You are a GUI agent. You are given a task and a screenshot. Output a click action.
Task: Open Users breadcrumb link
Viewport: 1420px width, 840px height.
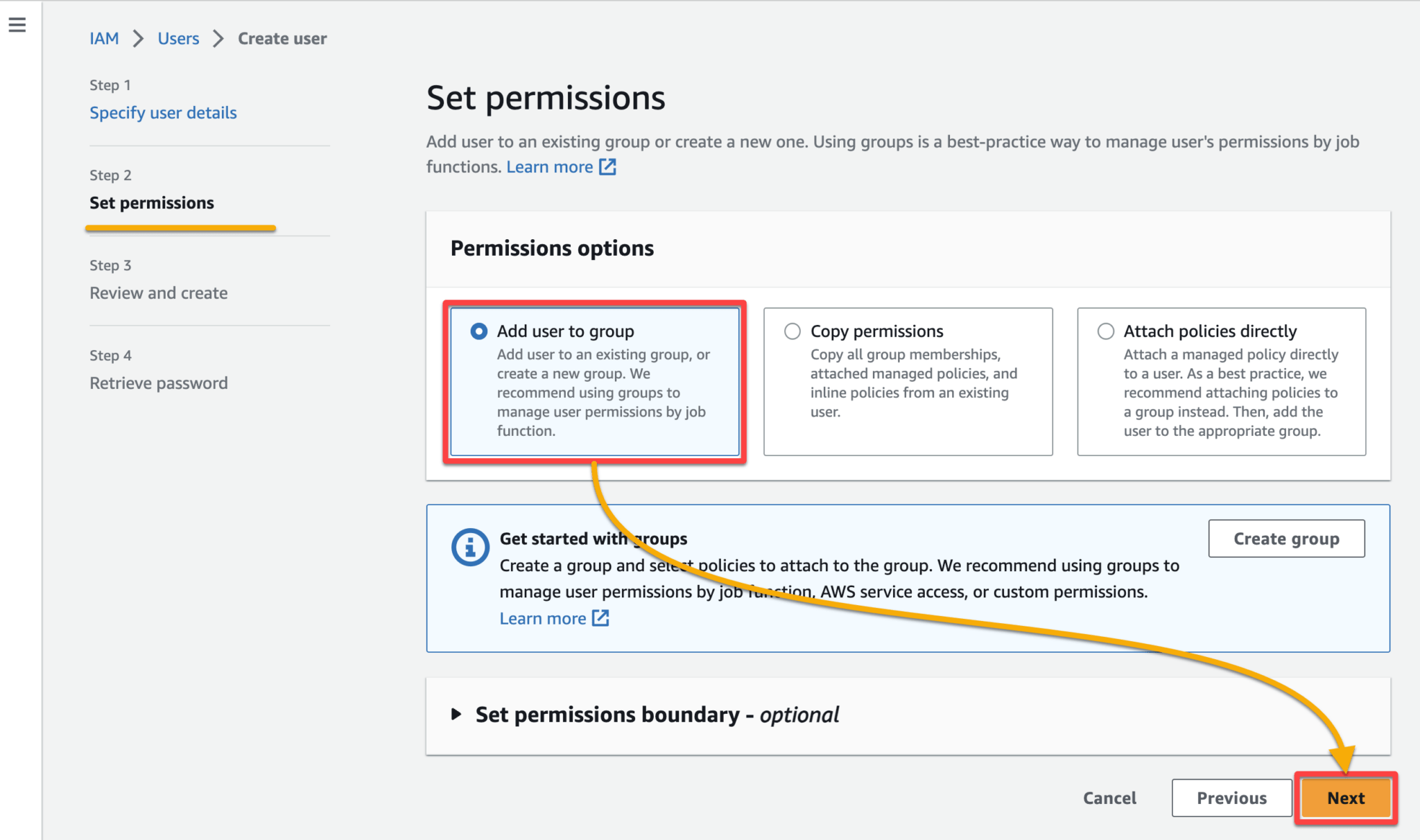[x=178, y=39]
